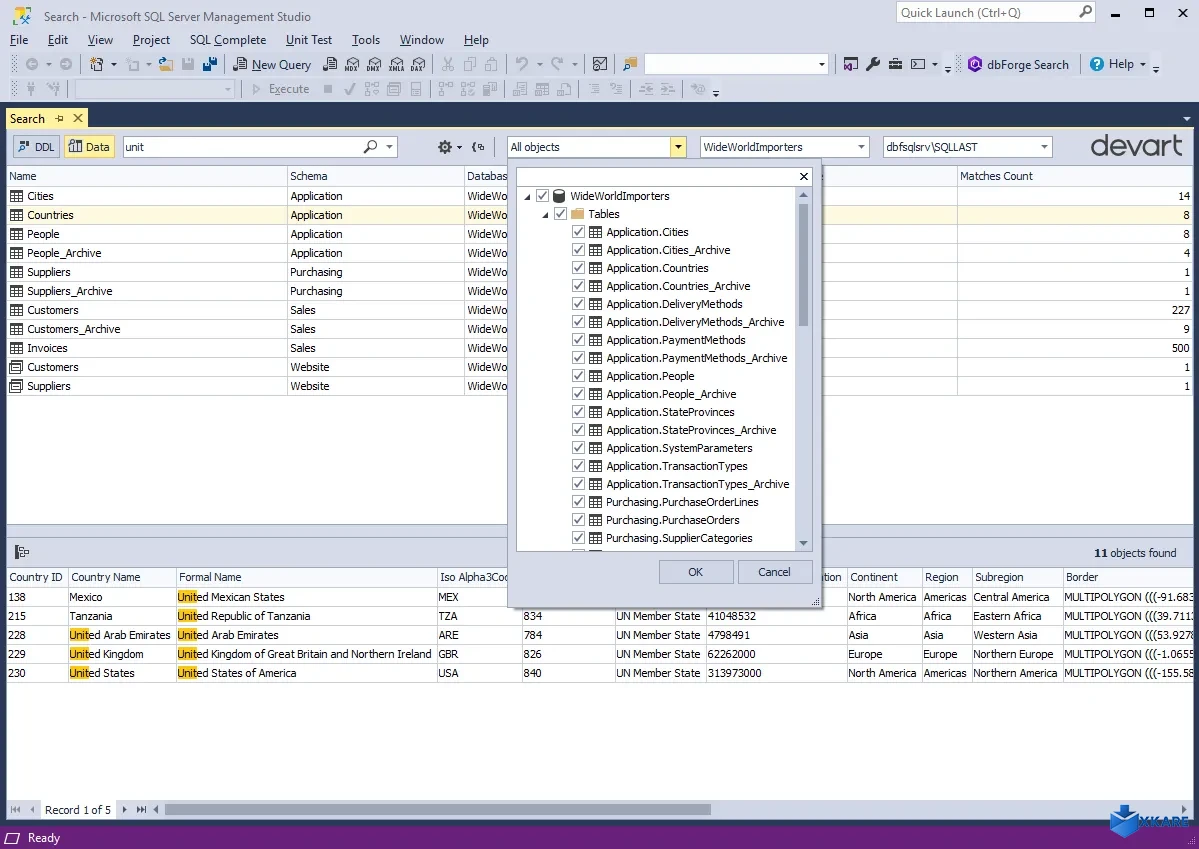
Task: Click the grouping icon above data grid
Action: [22, 552]
